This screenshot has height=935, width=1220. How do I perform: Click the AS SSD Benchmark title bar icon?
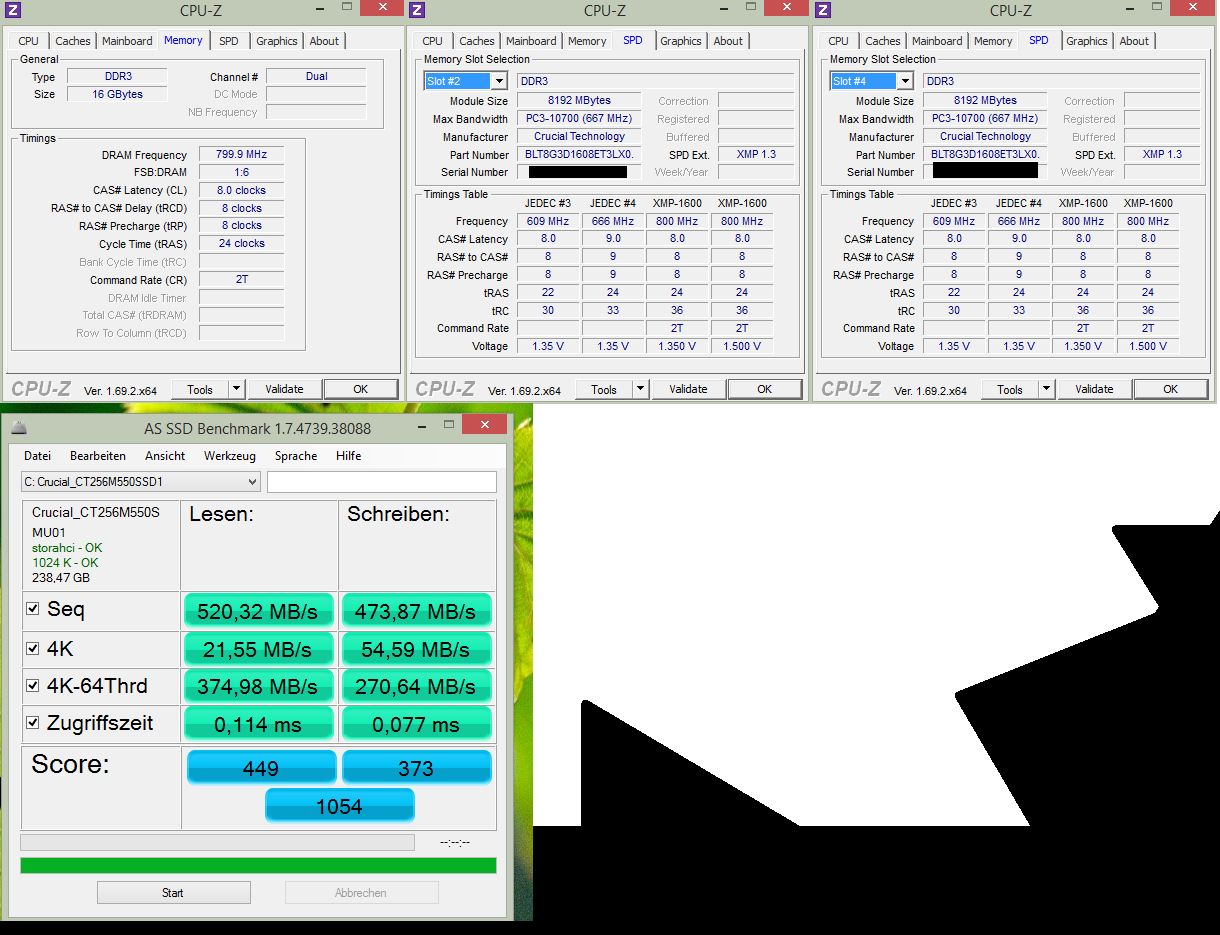click(19, 428)
